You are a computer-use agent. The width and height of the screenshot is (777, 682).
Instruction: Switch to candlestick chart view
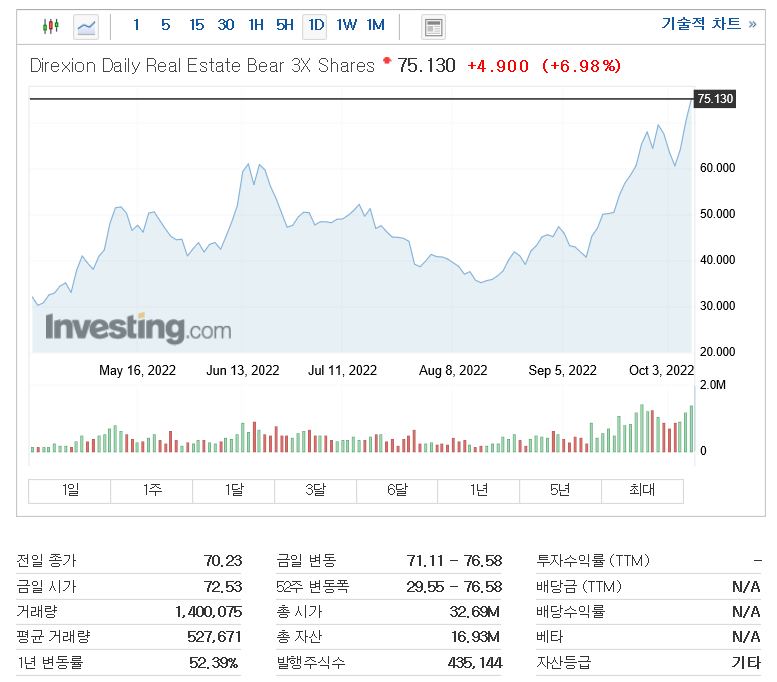(x=51, y=26)
